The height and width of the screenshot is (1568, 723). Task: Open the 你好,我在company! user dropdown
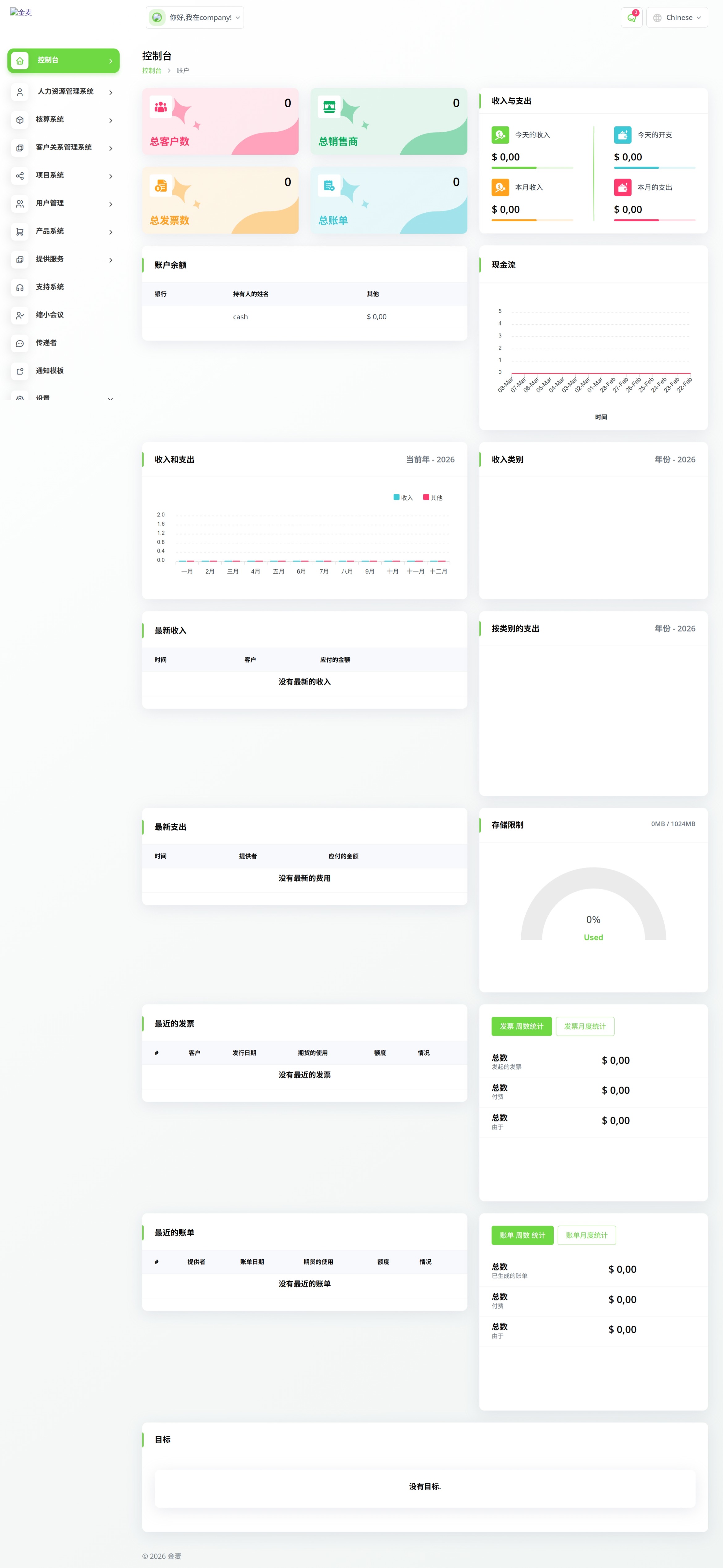tap(195, 18)
